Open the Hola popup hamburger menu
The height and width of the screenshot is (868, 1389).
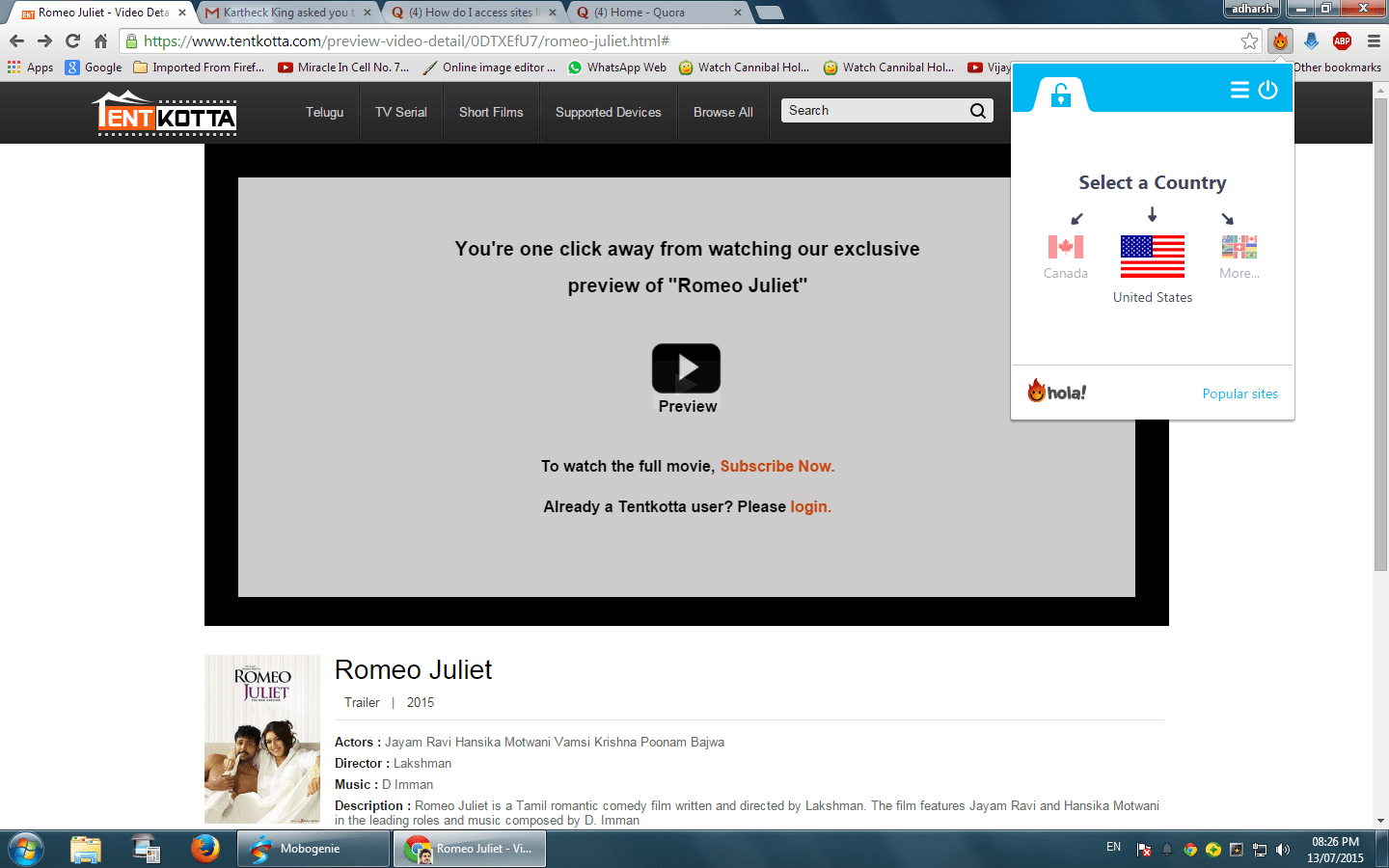click(x=1239, y=90)
